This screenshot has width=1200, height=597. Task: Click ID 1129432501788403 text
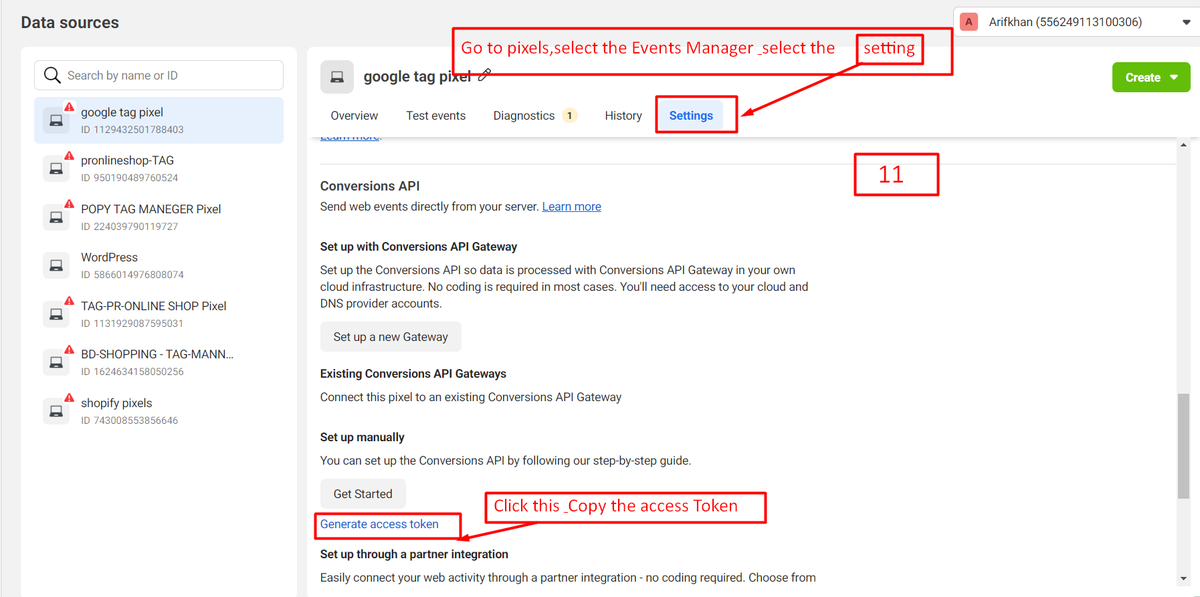coord(132,130)
